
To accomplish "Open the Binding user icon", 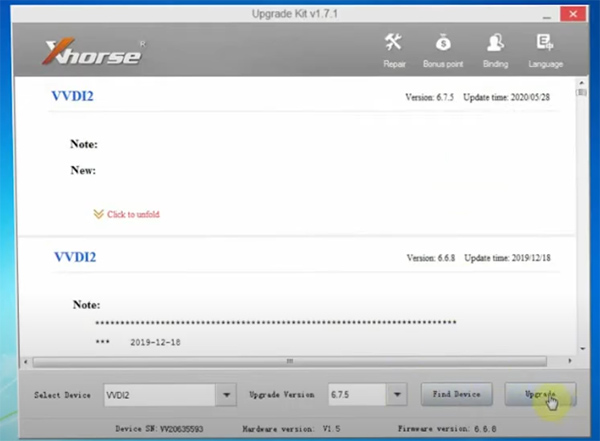I will coord(495,42).
